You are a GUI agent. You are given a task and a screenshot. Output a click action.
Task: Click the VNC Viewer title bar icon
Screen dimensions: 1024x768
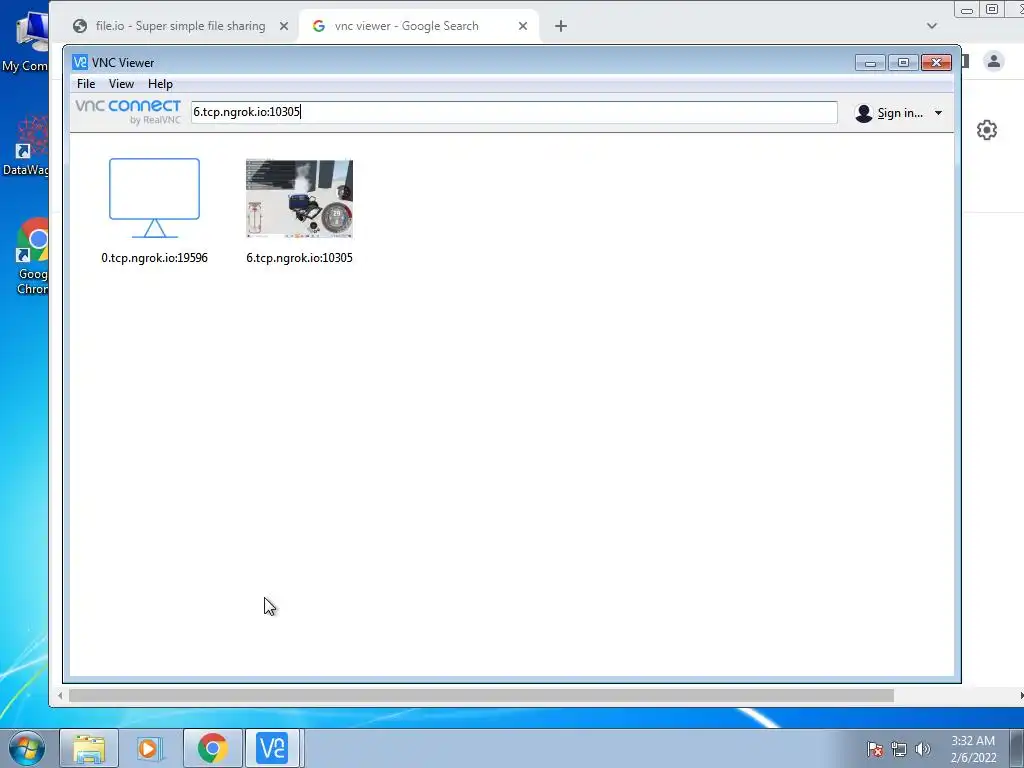pyautogui.click(x=80, y=62)
